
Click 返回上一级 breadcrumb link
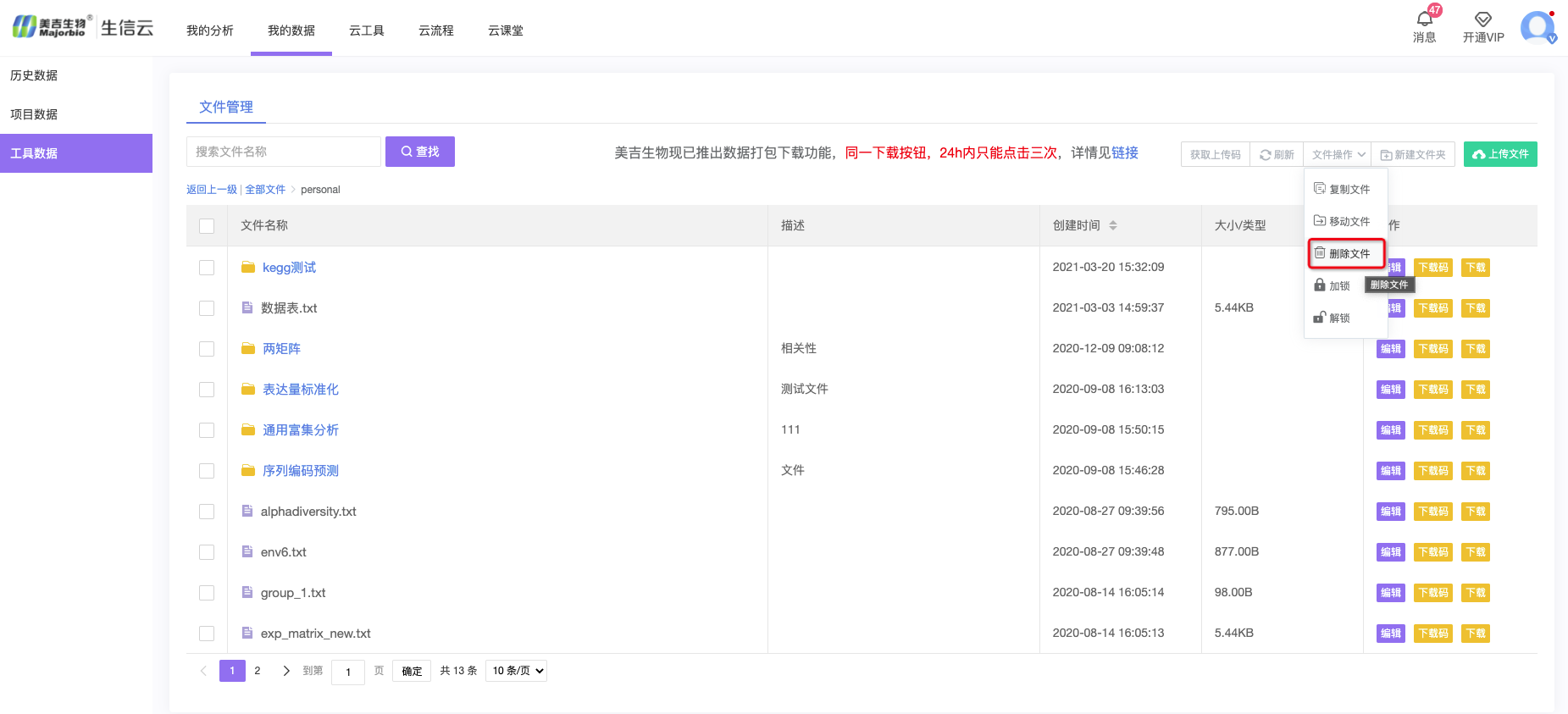pyautogui.click(x=212, y=190)
